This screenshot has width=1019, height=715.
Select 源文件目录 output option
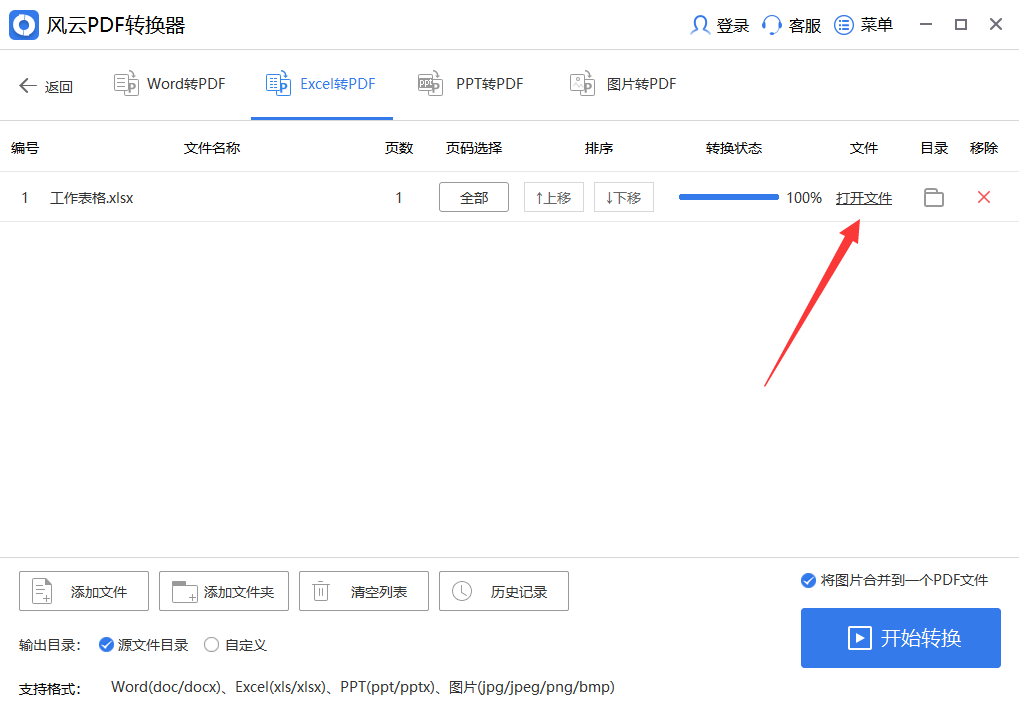click(x=106, y=645)
